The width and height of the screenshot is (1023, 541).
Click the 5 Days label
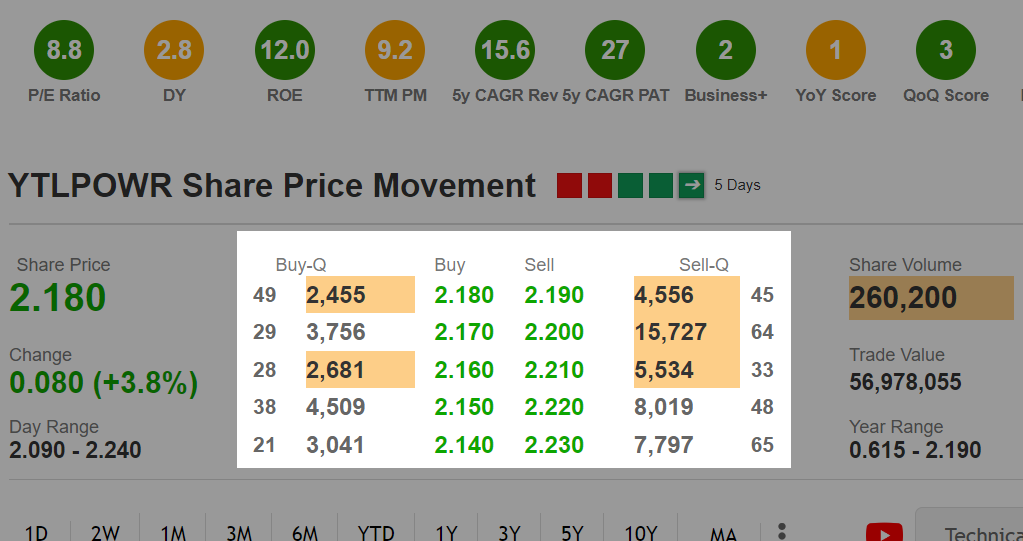pos(737,185)
